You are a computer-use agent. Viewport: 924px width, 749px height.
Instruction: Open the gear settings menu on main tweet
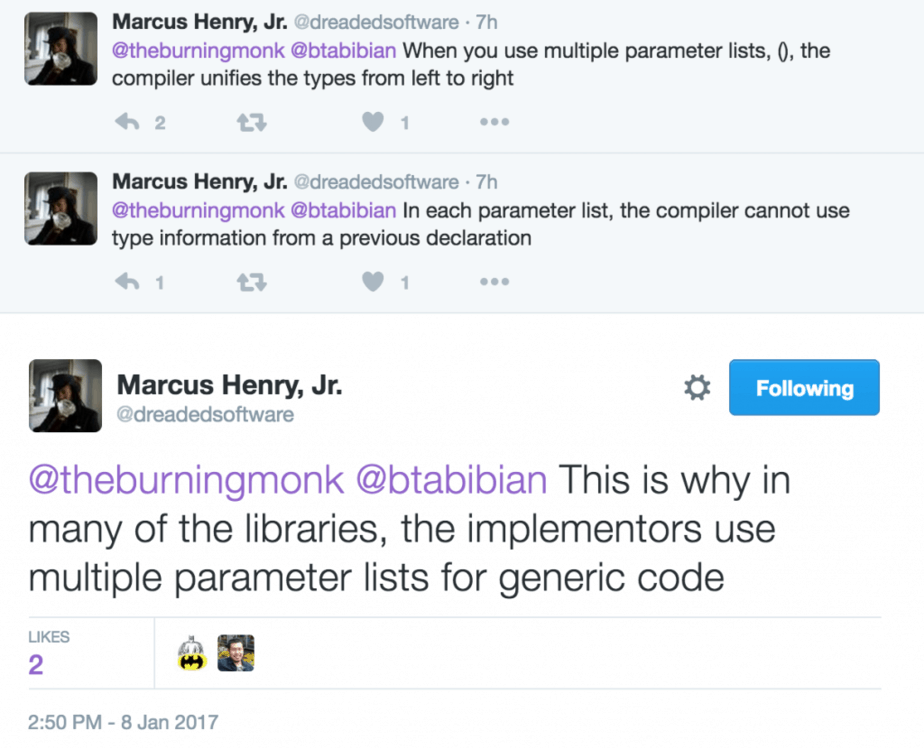click(x=697, y=388)
